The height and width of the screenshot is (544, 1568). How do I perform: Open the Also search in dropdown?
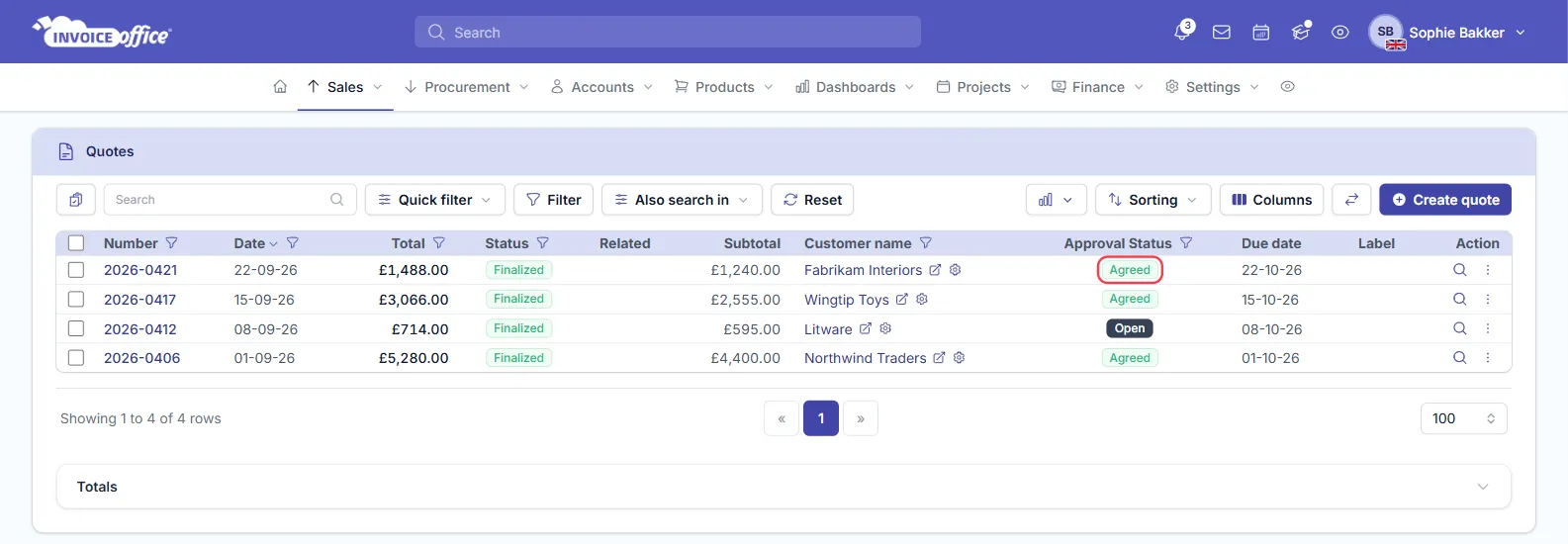pos(682,200)
